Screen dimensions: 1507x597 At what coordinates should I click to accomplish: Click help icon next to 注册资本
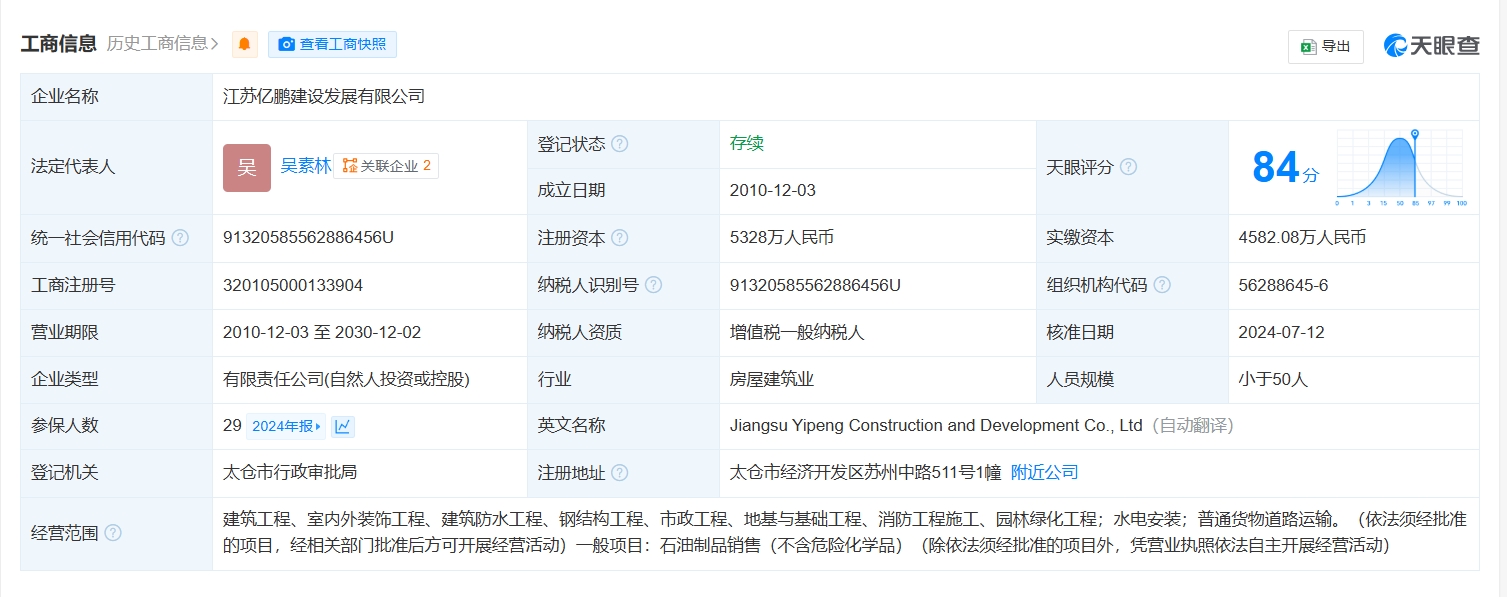click(620, 238)
